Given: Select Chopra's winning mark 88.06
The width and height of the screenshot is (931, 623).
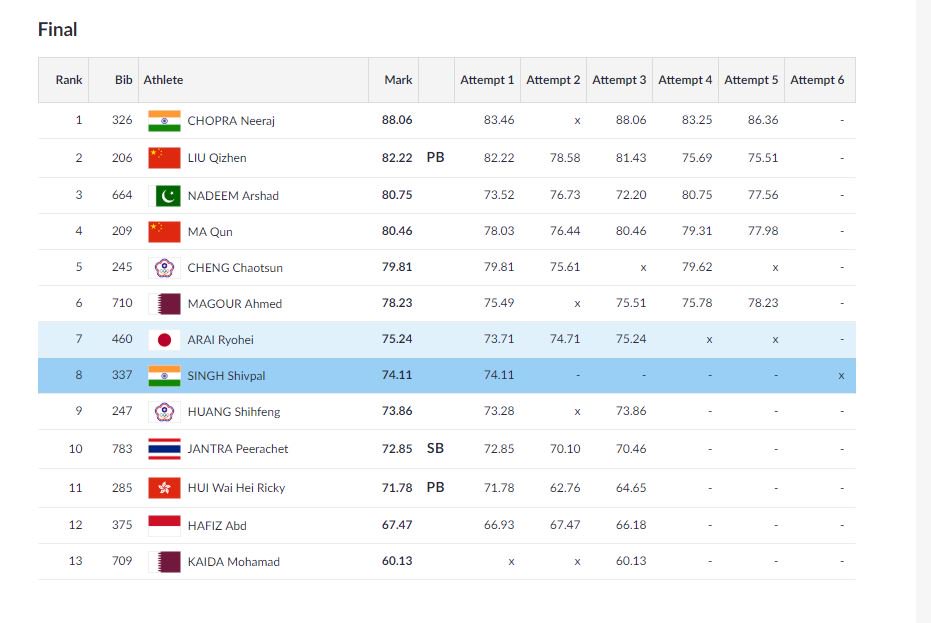Looking at the screenshot, I should pyautogui.click(x=397, y=120).
